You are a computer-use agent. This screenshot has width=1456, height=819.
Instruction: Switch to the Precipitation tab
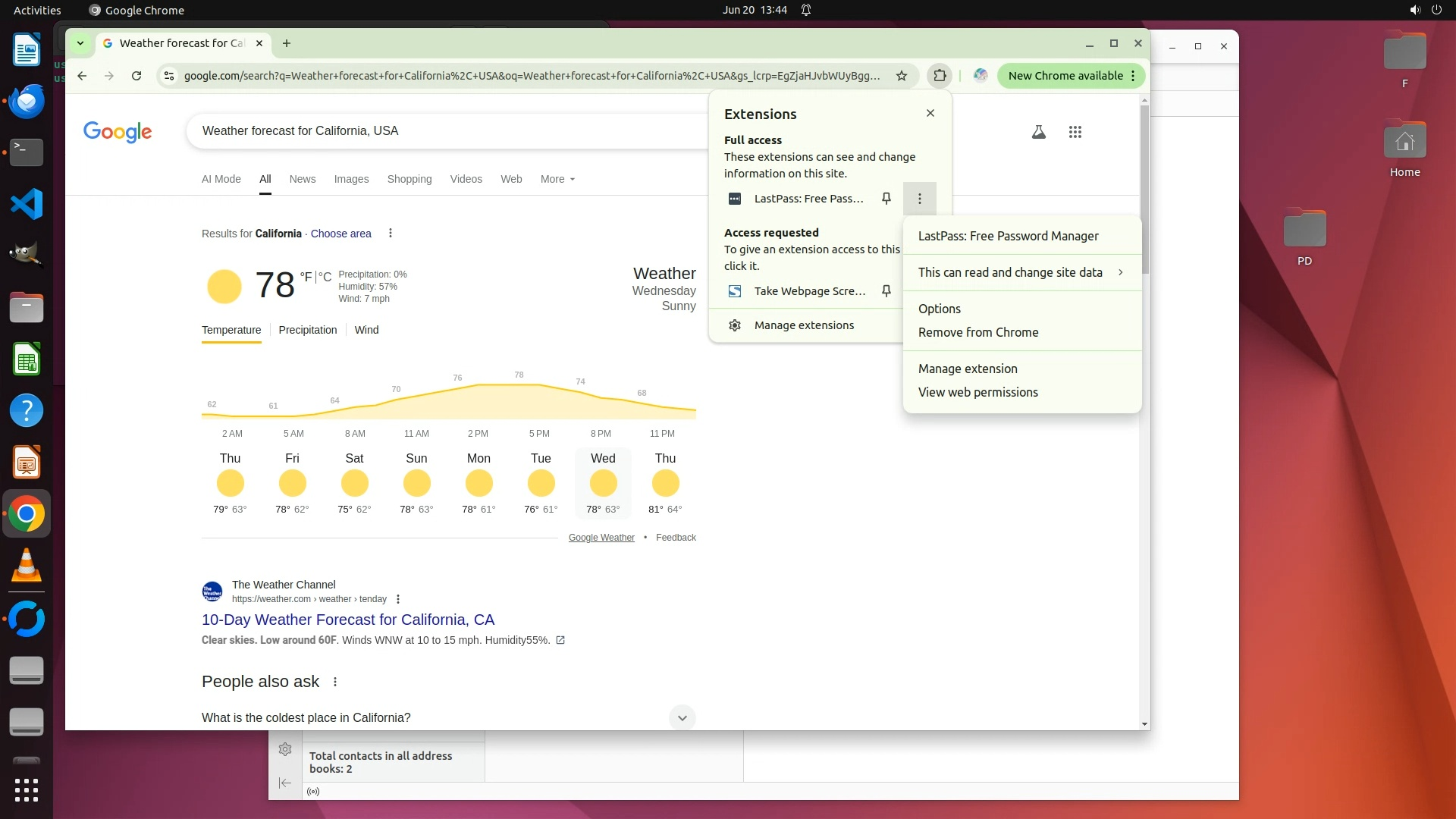(x=307, y=330)
